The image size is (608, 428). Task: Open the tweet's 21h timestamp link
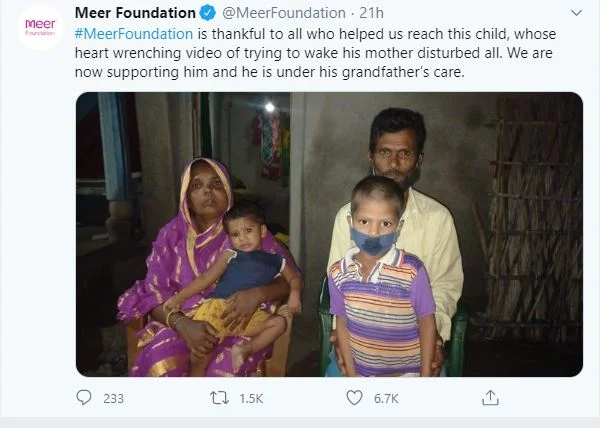[x=371, y=13]
